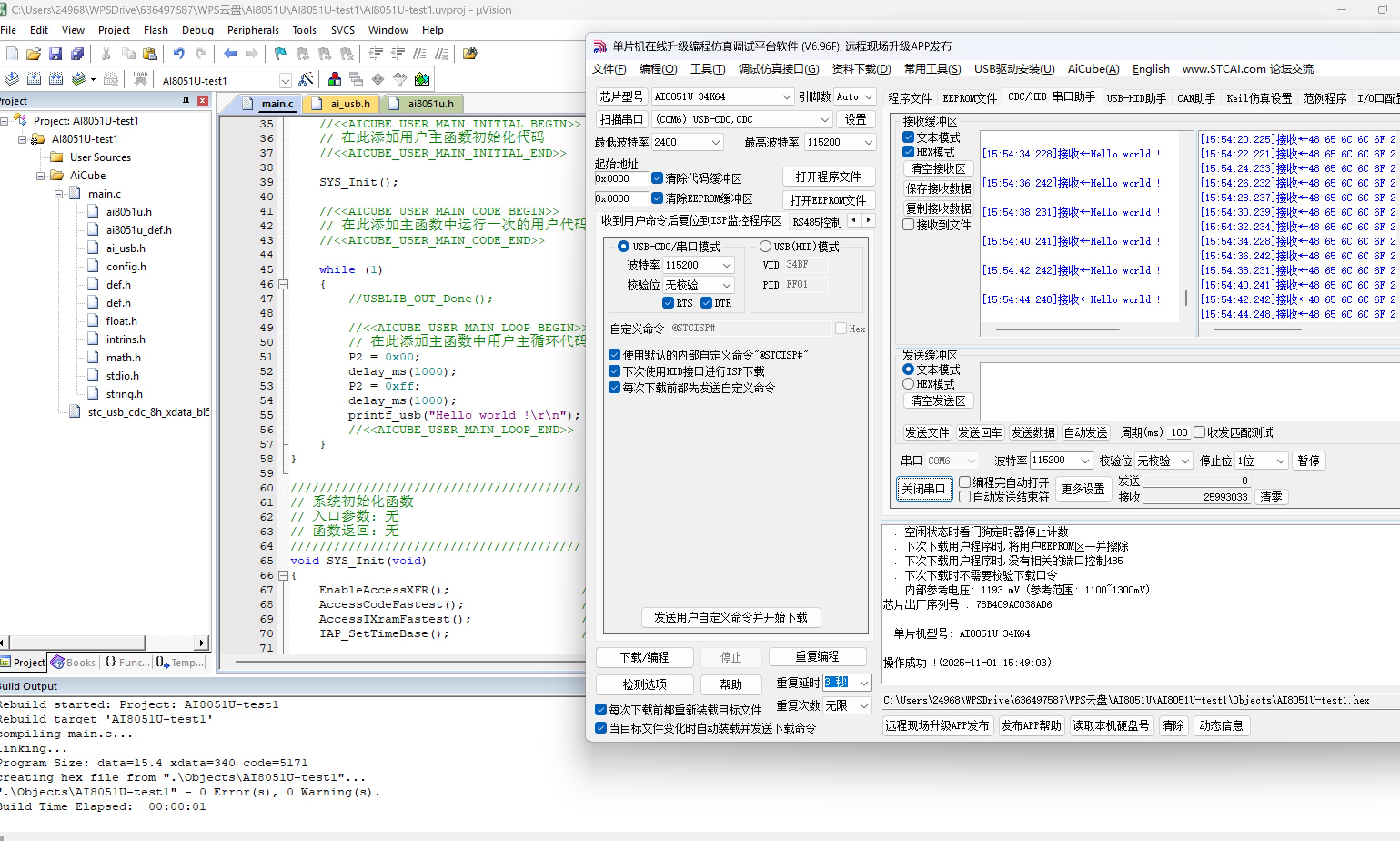Uncheck the RTS checkbox
Viewport: 1400px width, 841px height.
[x=668, y=303]
